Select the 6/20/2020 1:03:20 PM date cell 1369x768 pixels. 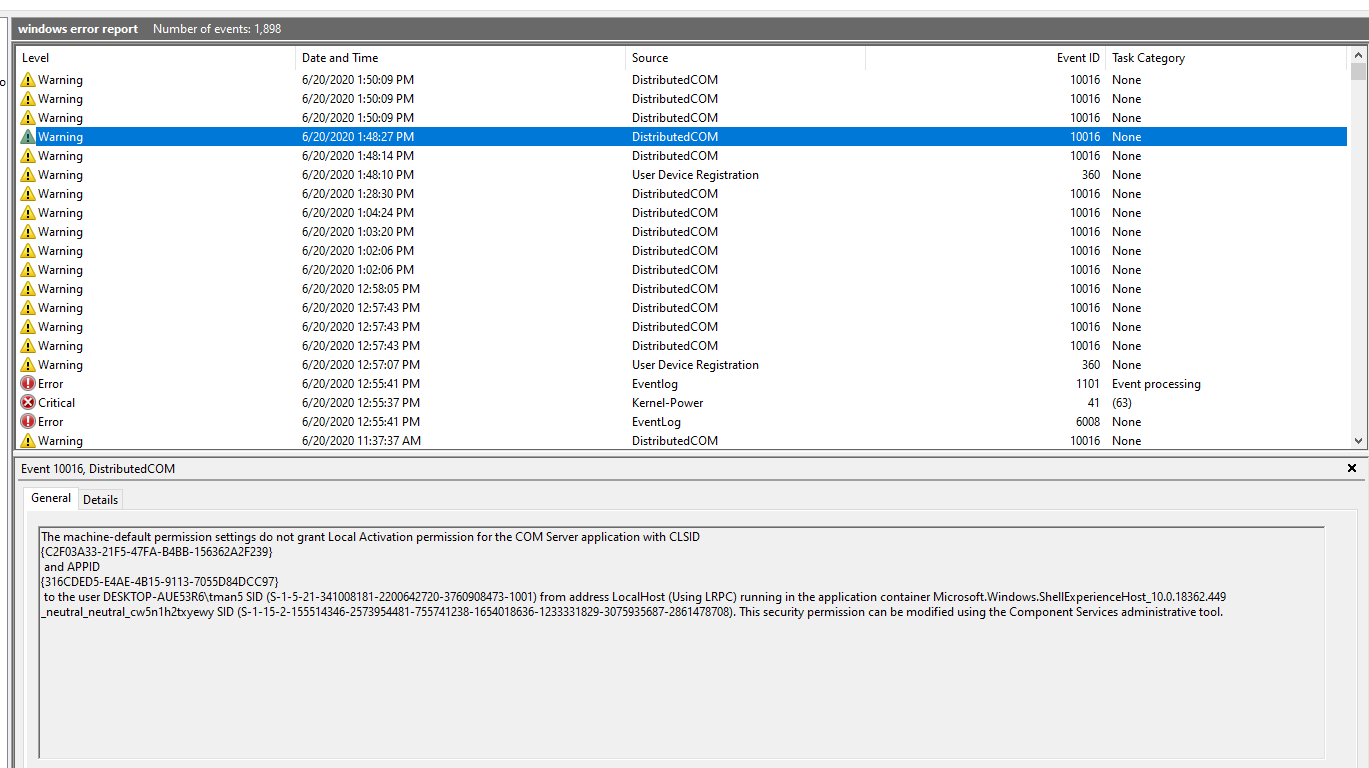(358, 232)
